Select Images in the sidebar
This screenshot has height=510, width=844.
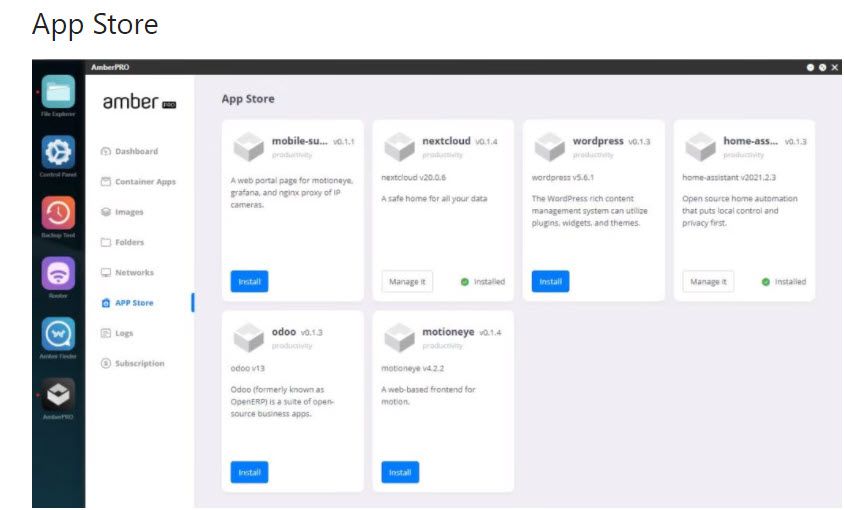129,212
